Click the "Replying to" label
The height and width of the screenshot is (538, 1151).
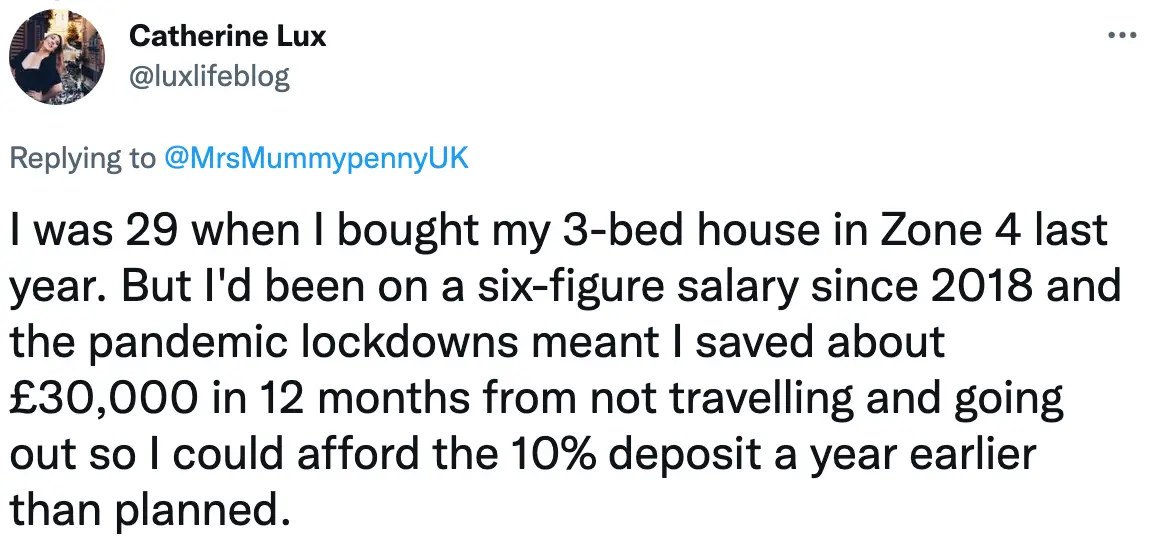(83, 158)
